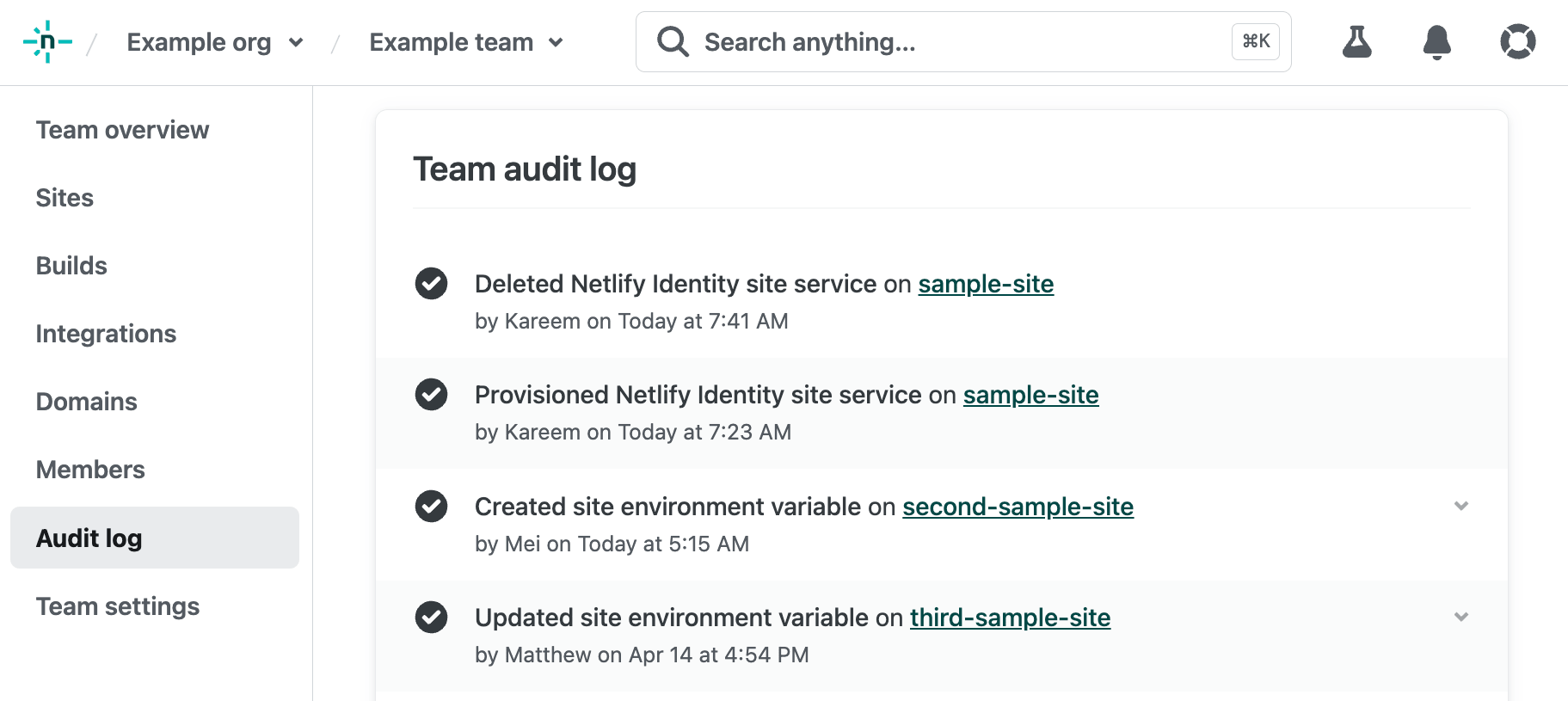Navigate to Members page
Image resolution: width=1568 pixels, height=701 pixels.
tap(90, 470)
